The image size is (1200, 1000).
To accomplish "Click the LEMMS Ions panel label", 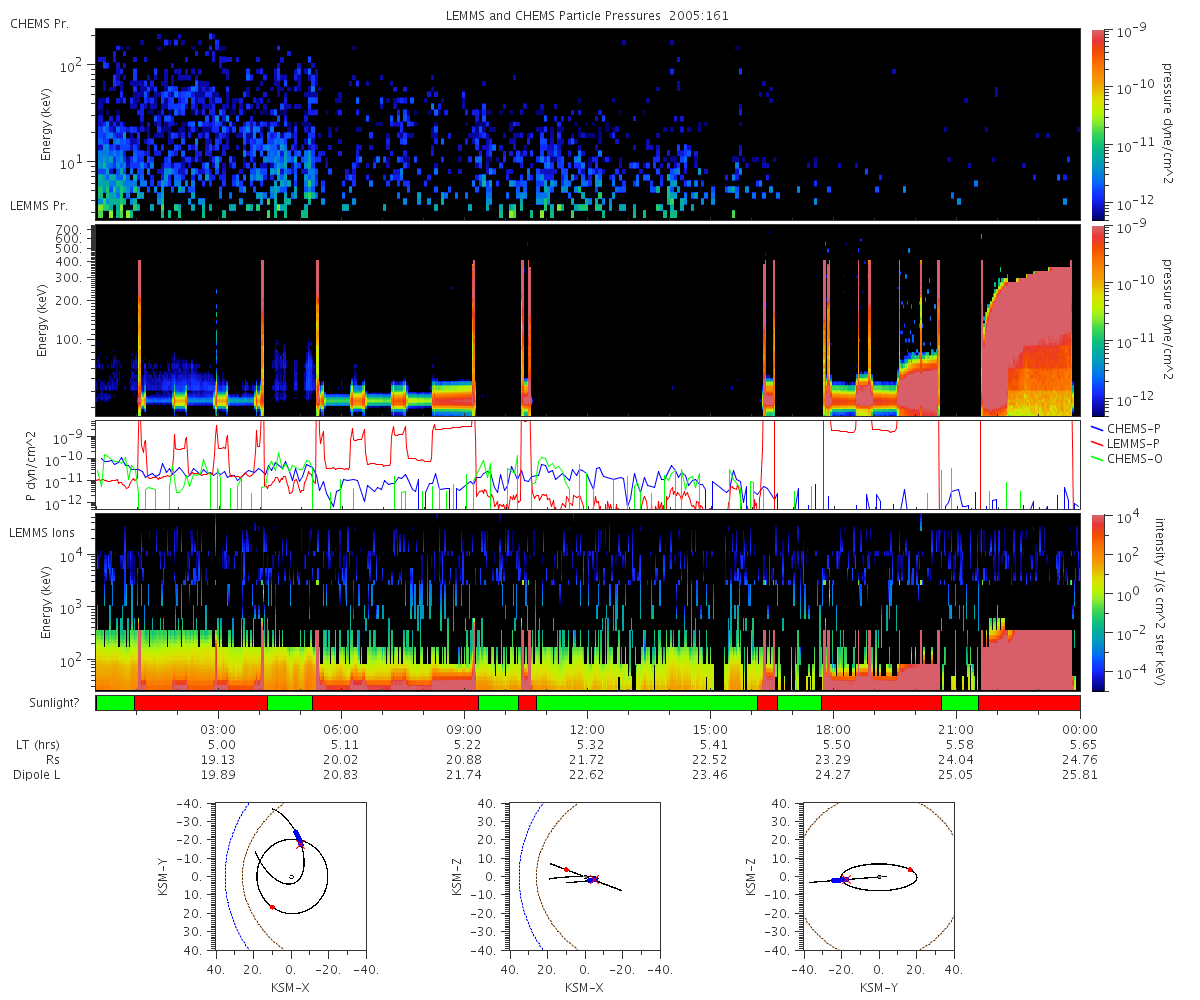I will click(44, 533).
